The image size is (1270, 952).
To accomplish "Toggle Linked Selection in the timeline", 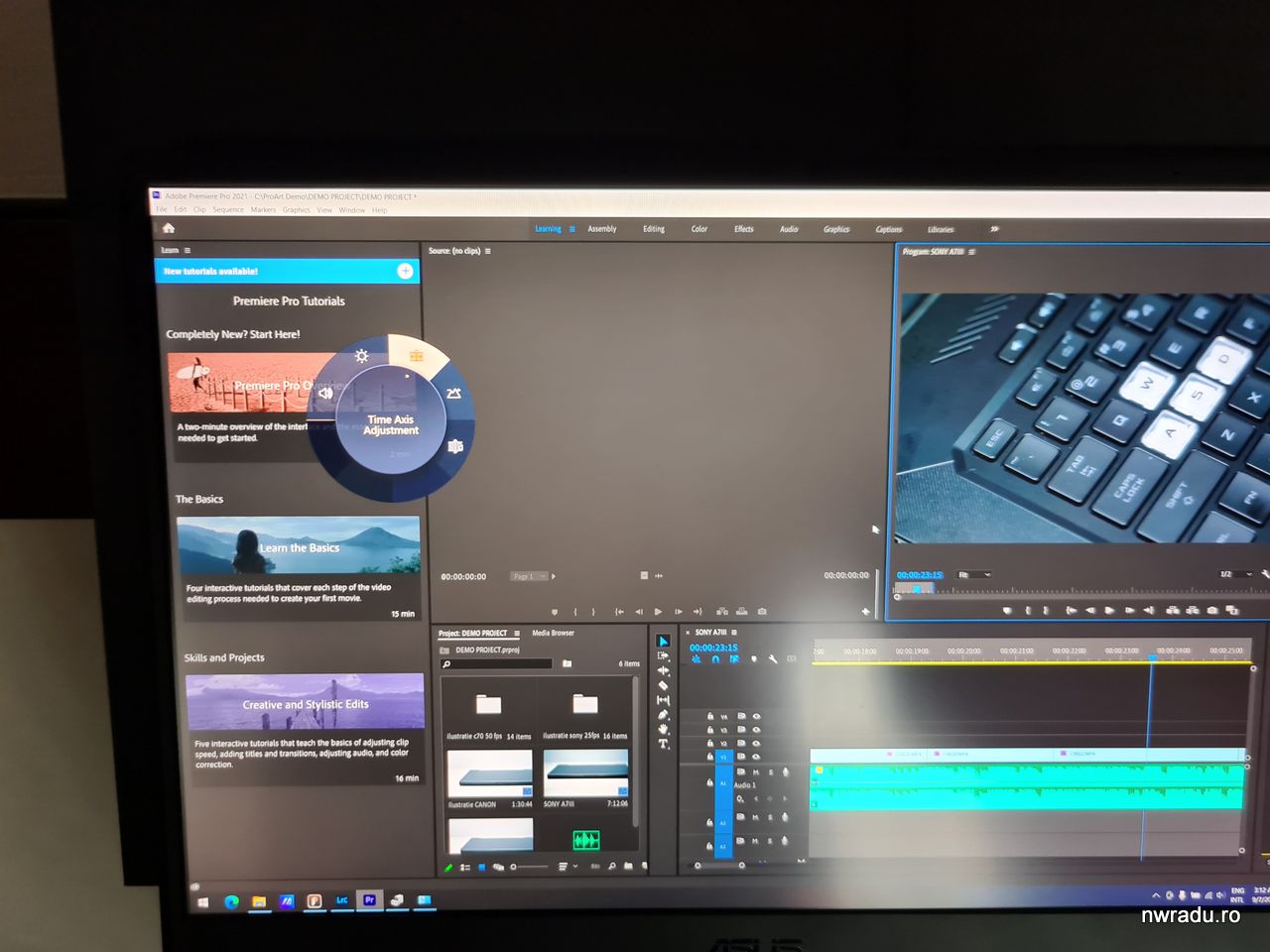I will pos(734,658).
